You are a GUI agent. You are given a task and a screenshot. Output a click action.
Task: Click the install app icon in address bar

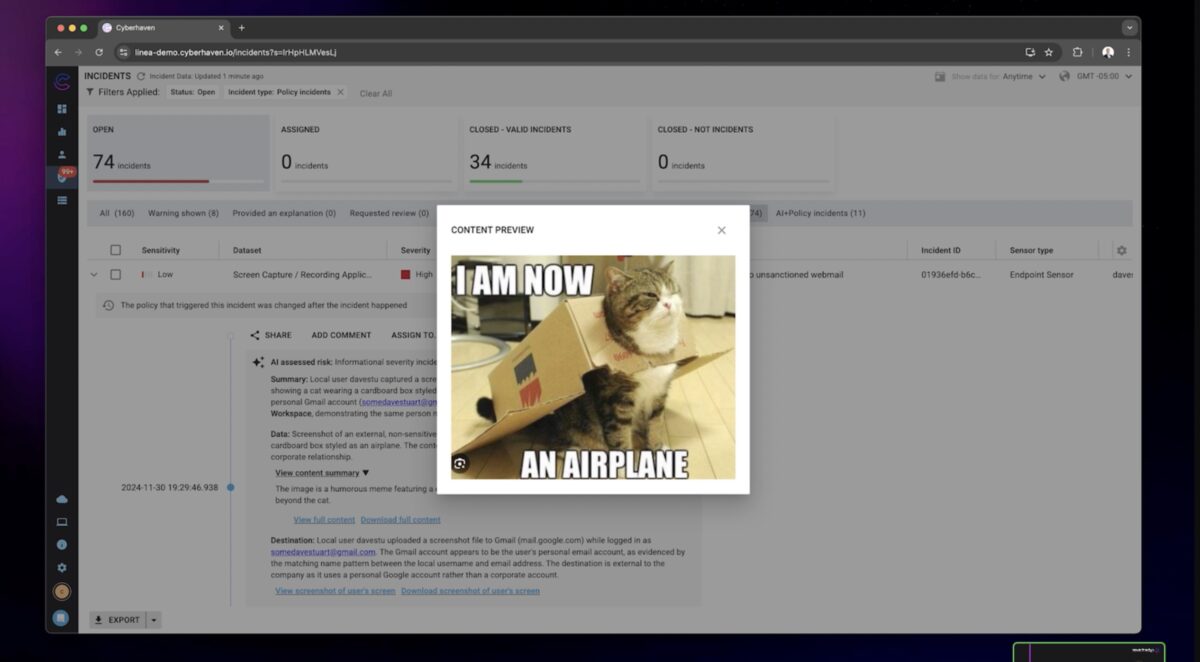(x=1030, y=52)
